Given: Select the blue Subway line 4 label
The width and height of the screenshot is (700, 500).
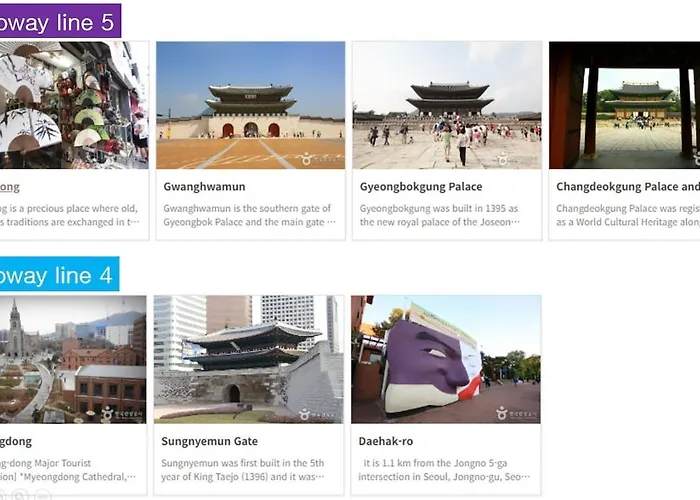Looking at the screenshot, I should [59, 274].
